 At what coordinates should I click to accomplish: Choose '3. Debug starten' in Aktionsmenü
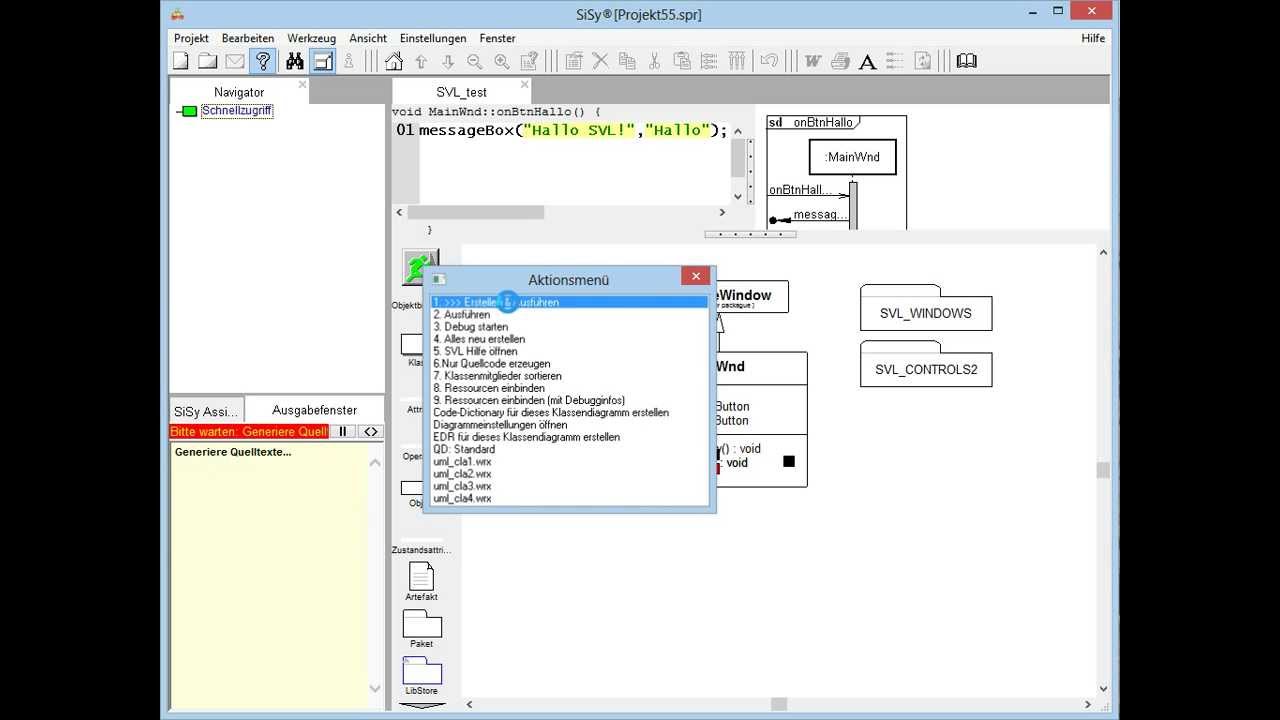click(x=470, y=327)
